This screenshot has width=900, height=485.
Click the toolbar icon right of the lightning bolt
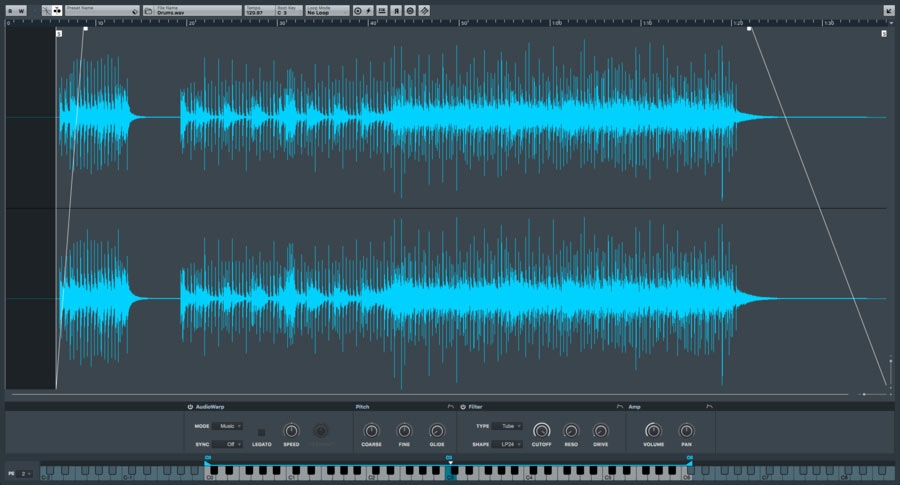382,11
